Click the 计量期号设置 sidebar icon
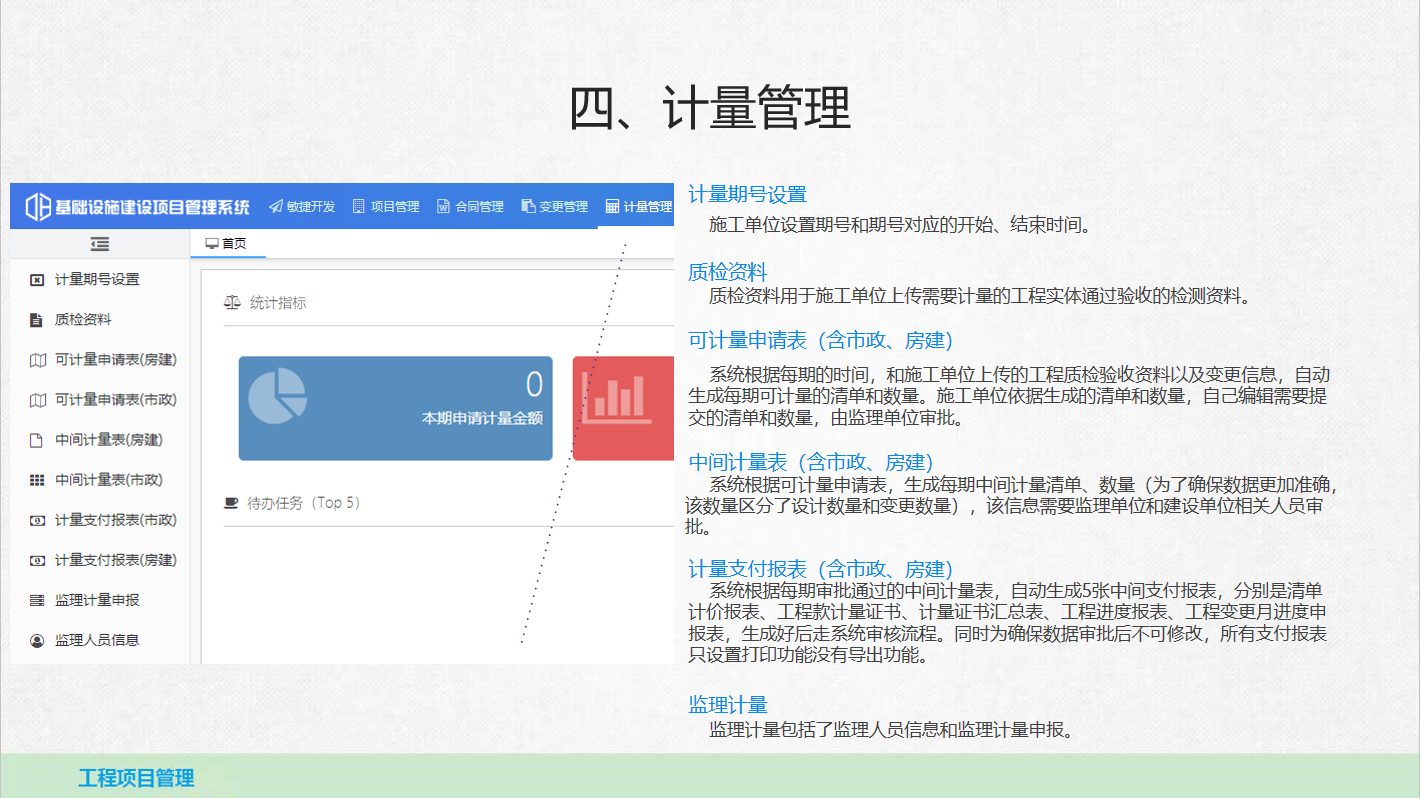1420x798 pixels. click(37, 280)
